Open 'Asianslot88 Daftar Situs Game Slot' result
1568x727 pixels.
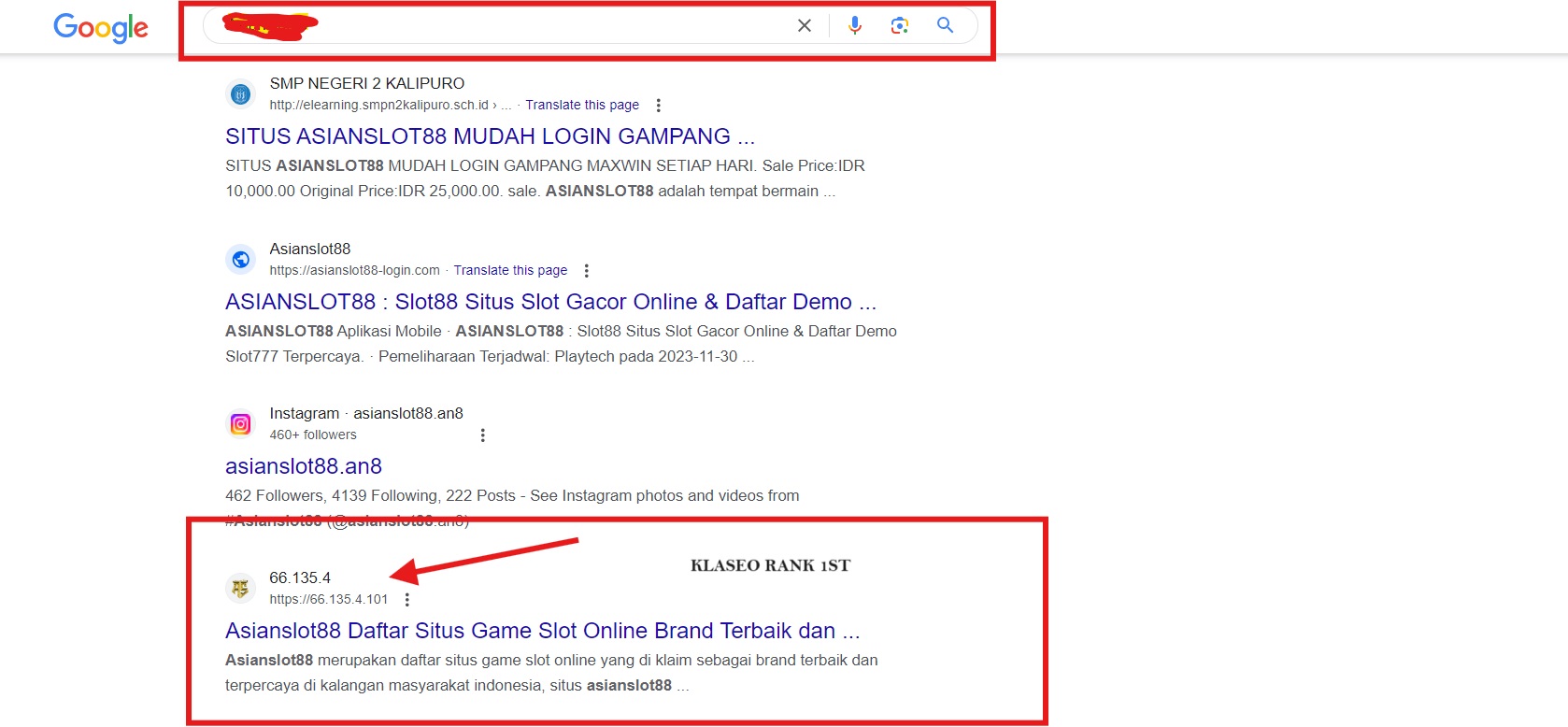click(x=542, y=631)
